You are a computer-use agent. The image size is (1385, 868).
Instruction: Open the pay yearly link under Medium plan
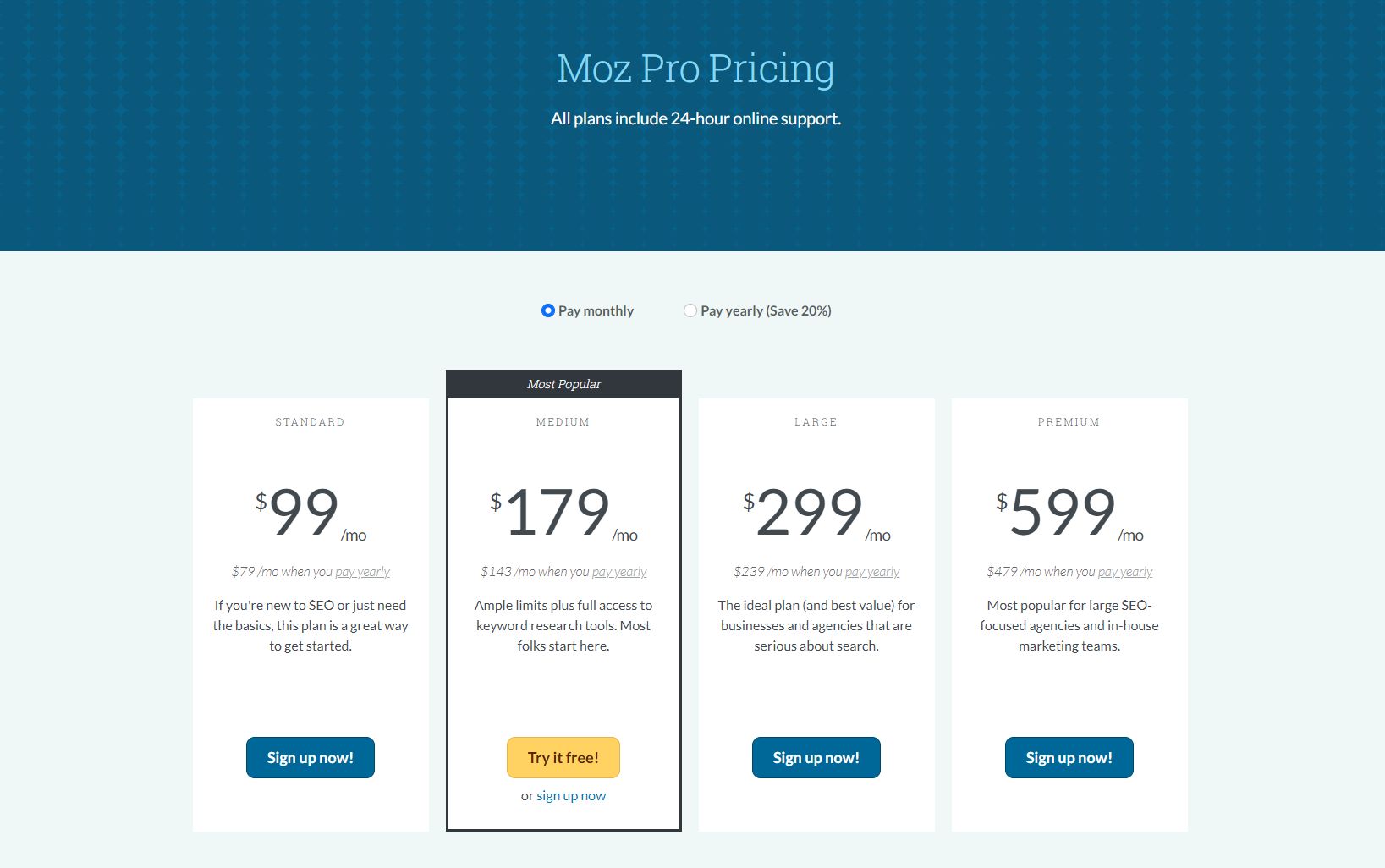coord(619,571)
